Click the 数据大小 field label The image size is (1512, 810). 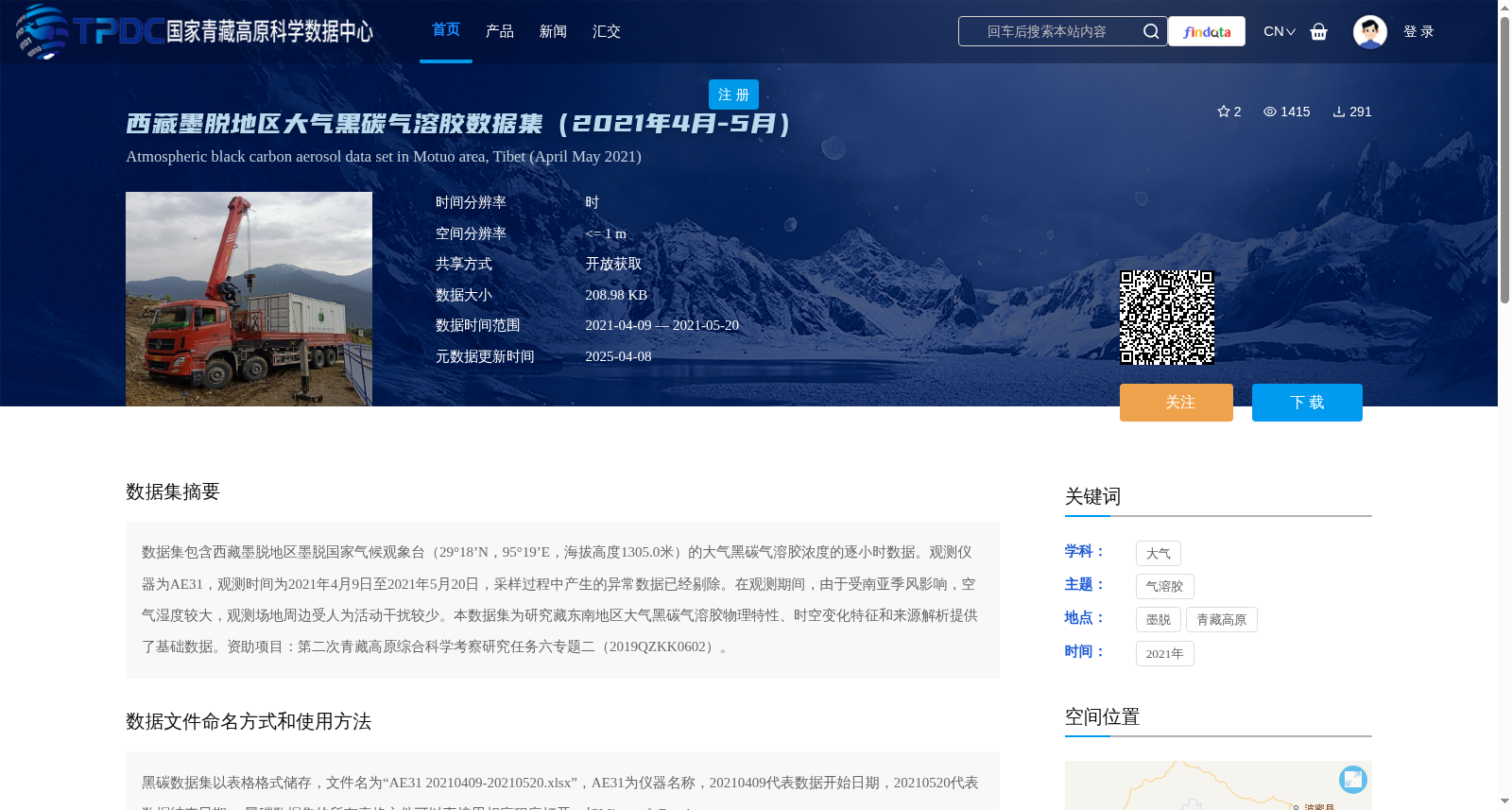[464, 295]
